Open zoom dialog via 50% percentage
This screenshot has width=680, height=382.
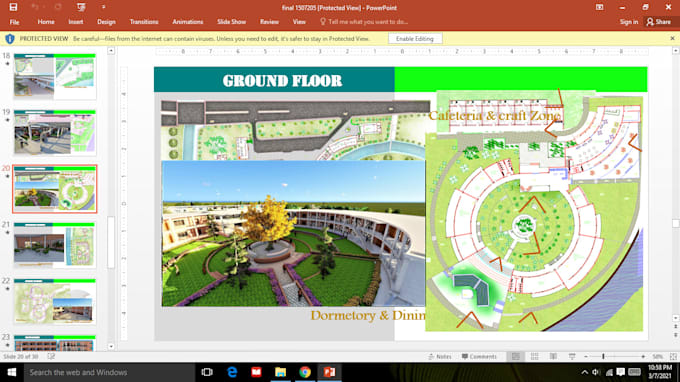point(657,356)
